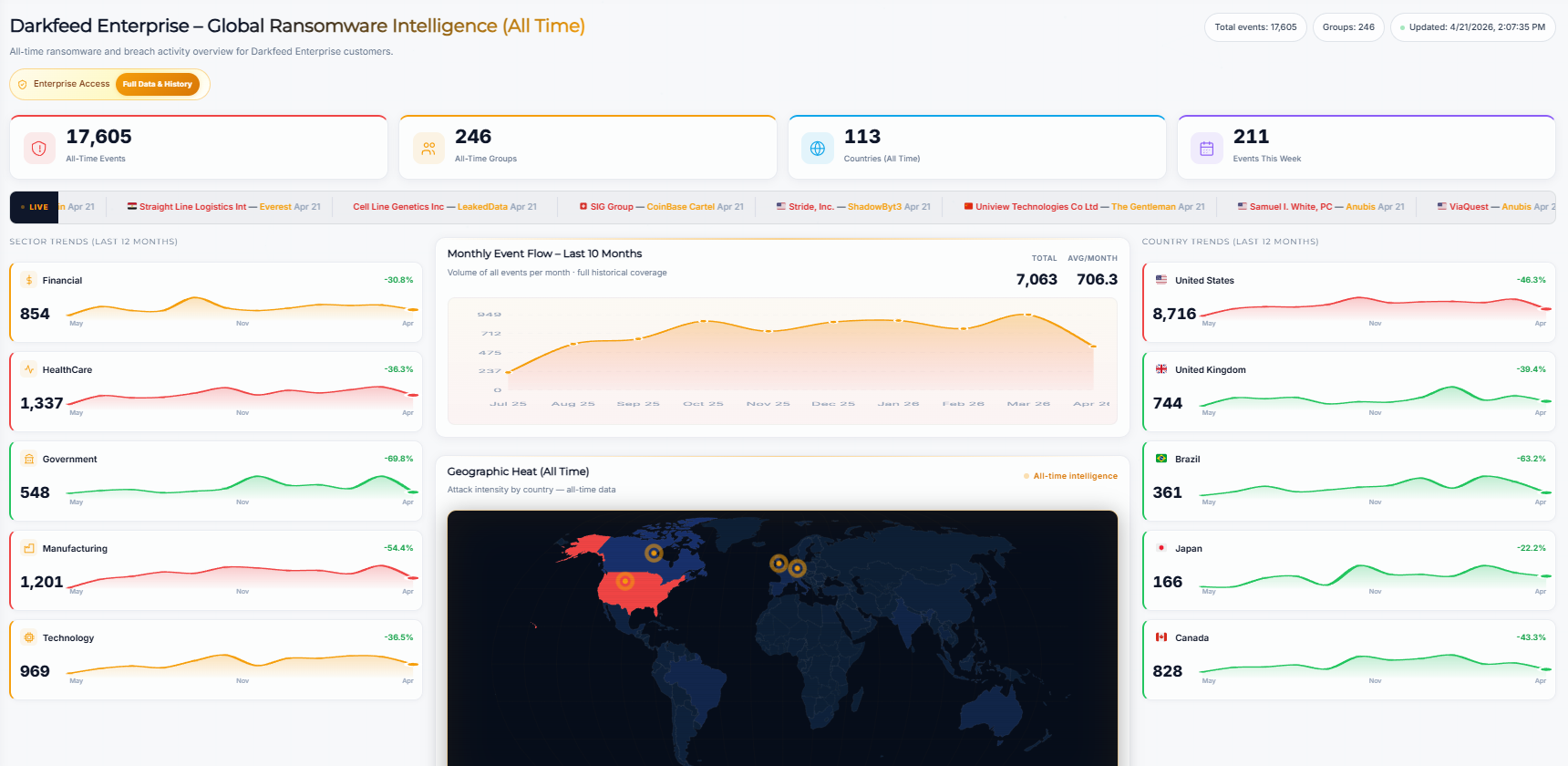Open The Gentleman link in the ticker

[1143, 207]
